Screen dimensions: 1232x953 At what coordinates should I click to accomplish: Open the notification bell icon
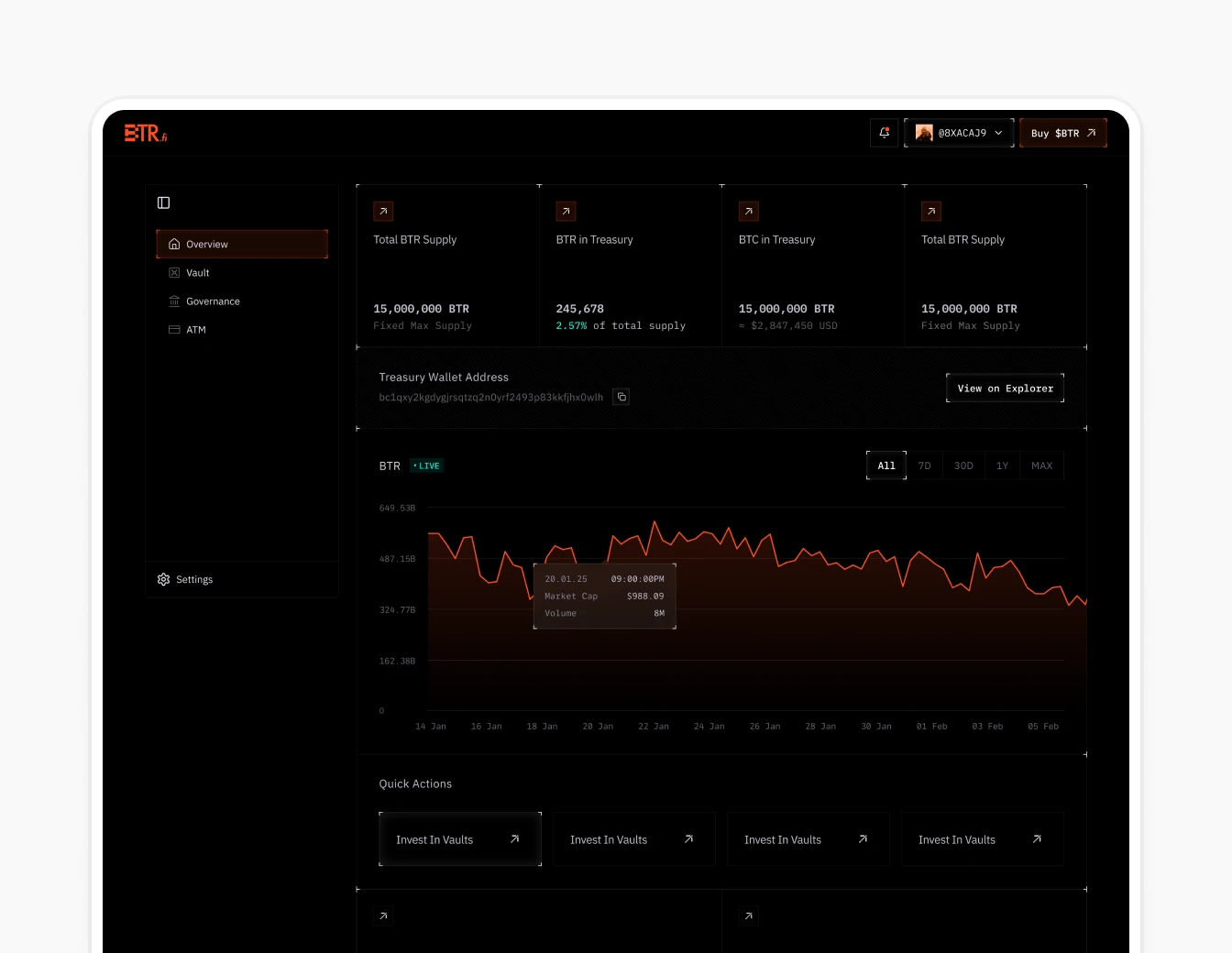click(x=883, y=132)
